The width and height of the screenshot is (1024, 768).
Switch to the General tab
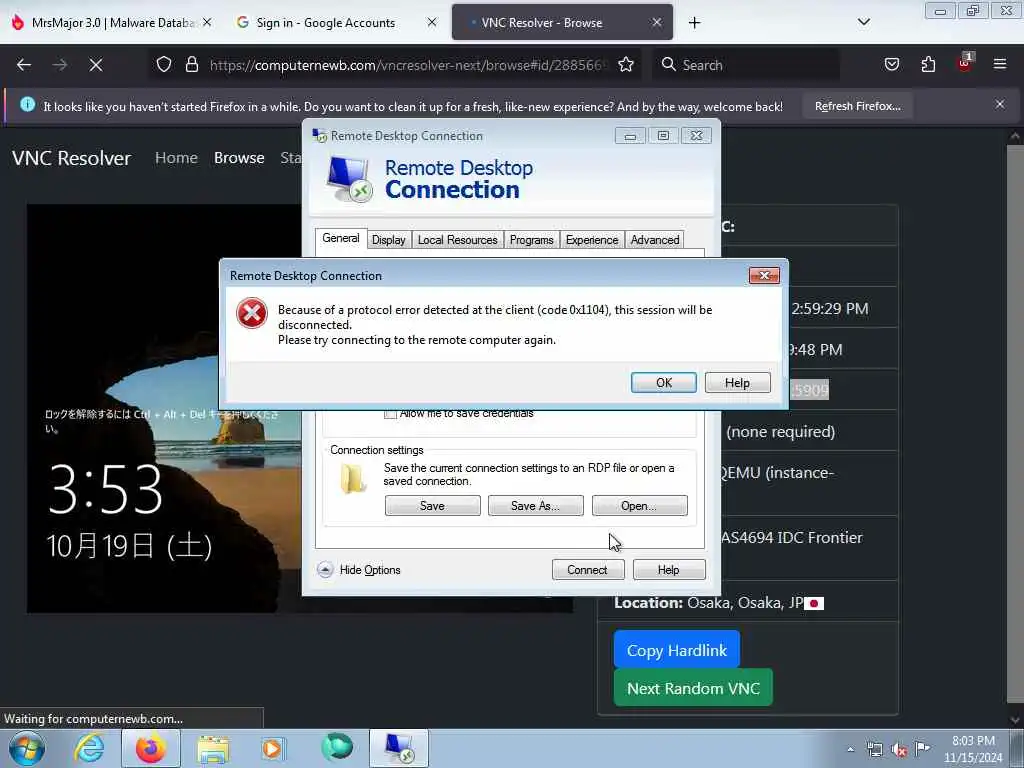(x=341, y=238)
